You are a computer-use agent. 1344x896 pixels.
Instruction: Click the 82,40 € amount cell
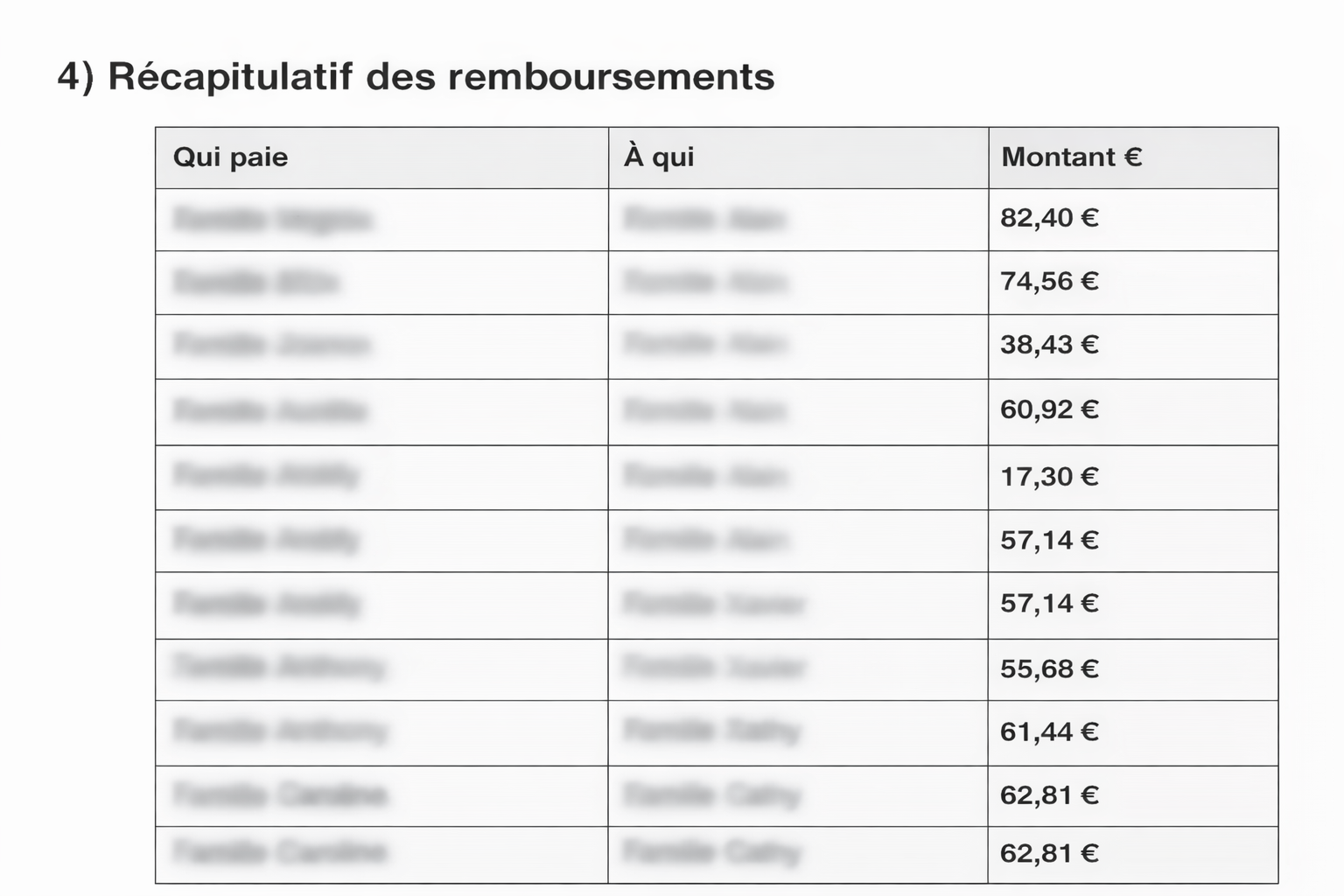[1048, 219]
